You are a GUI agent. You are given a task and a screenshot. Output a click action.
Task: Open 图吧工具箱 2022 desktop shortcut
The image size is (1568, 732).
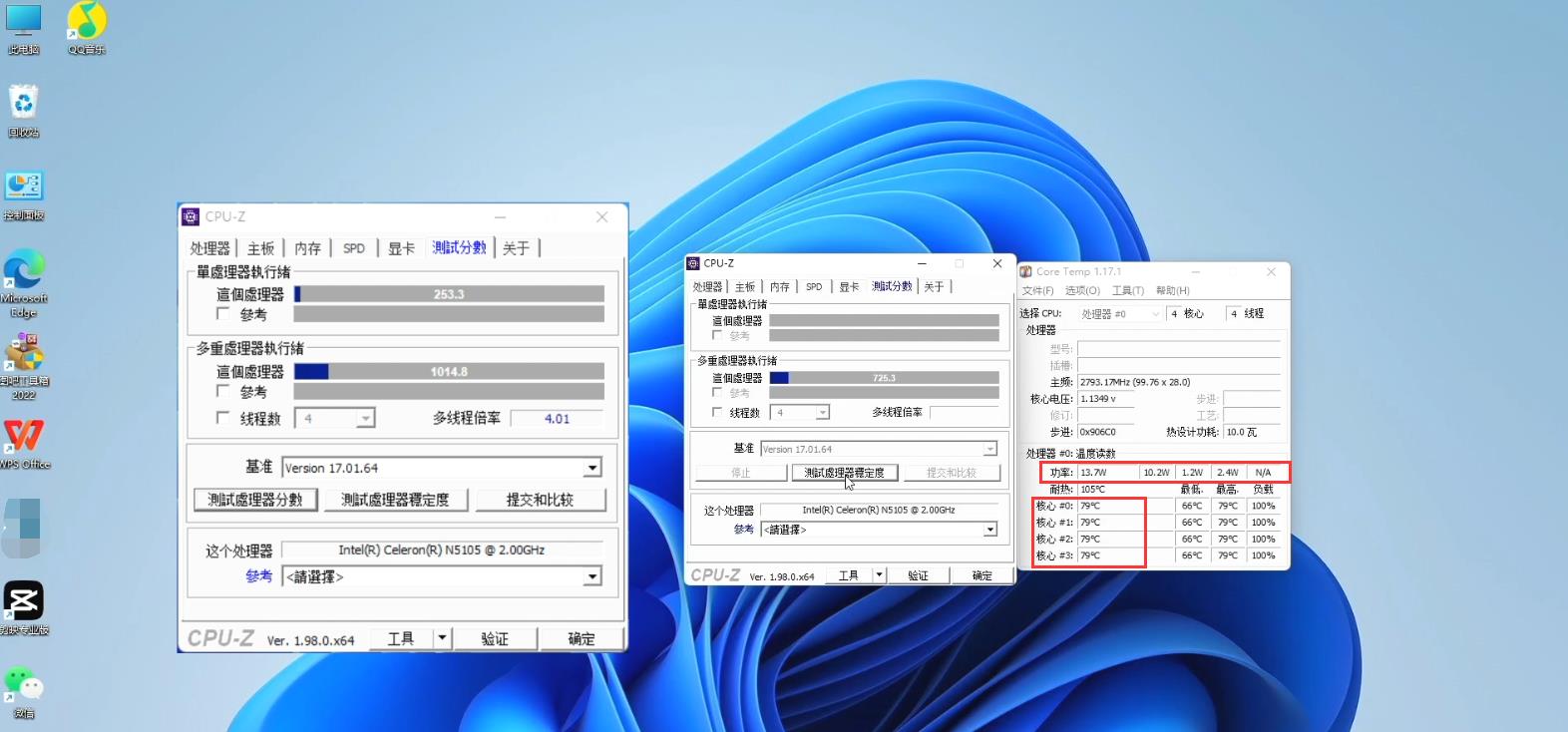pyautogui.click(x=23, y=367)
